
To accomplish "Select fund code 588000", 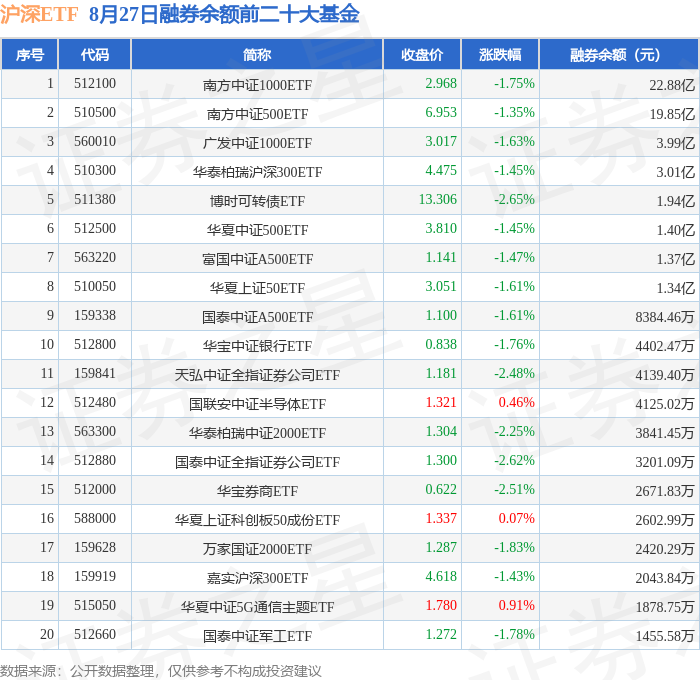I will click(x=95, y=519).
